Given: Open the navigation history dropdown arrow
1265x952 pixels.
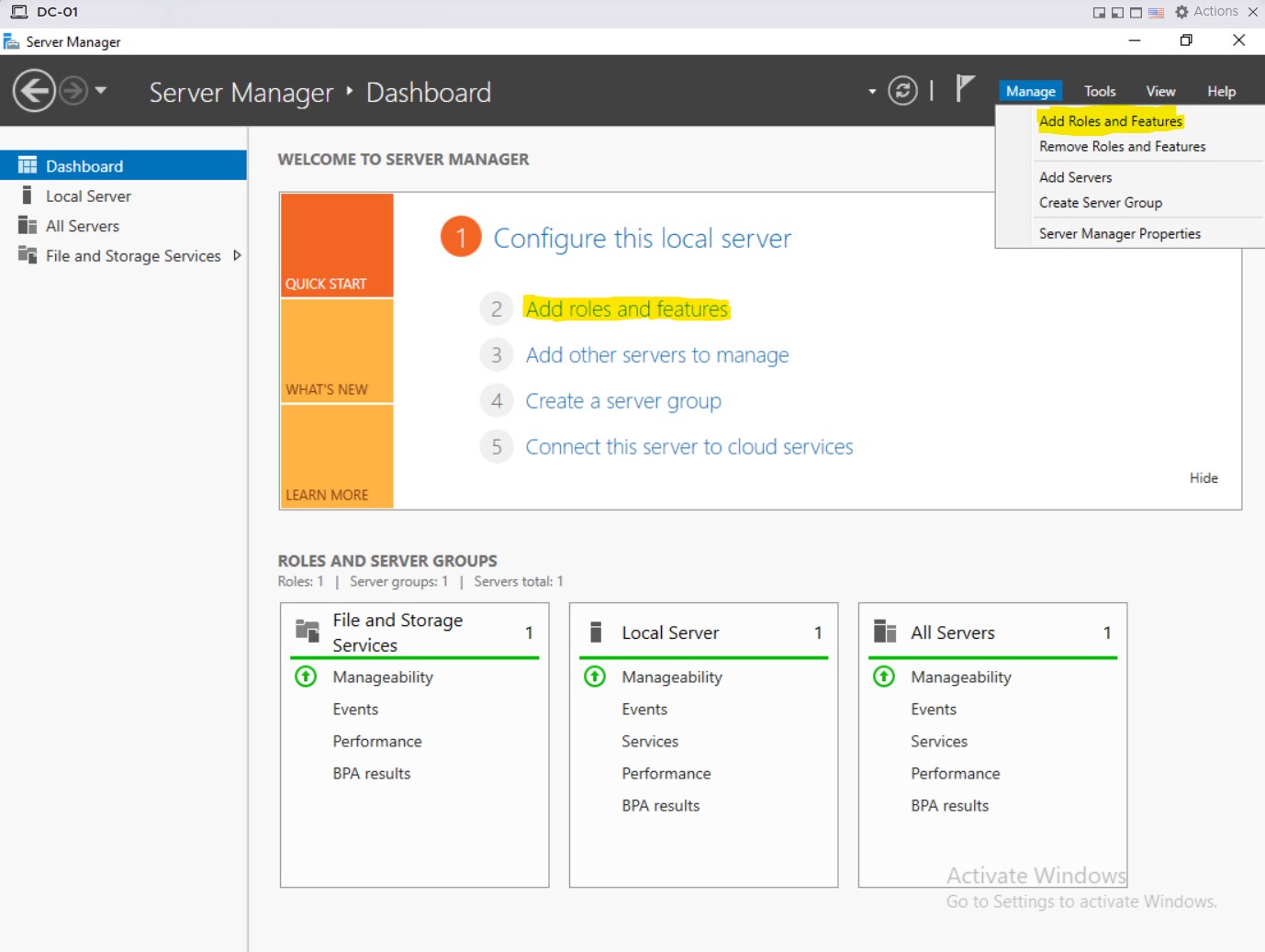Looking at the screenshot, I should [101, 90].
